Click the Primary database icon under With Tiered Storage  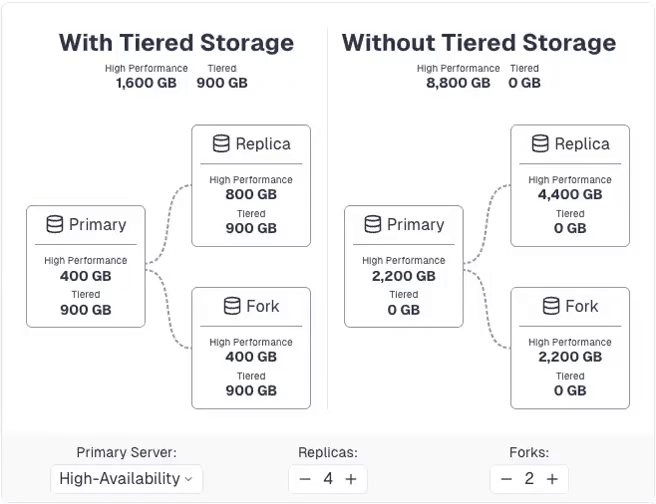point(52,225)
